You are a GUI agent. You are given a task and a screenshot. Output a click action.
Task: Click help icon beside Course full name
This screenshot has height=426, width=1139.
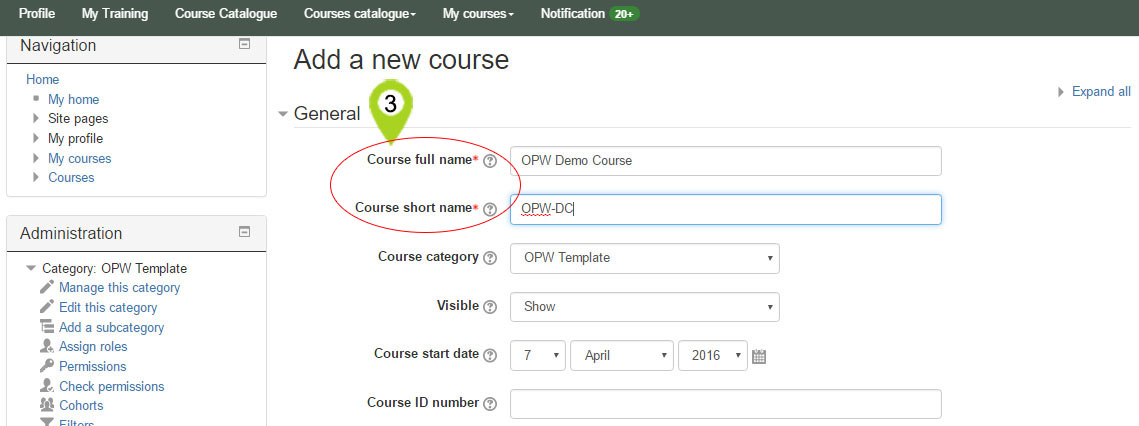490,161
